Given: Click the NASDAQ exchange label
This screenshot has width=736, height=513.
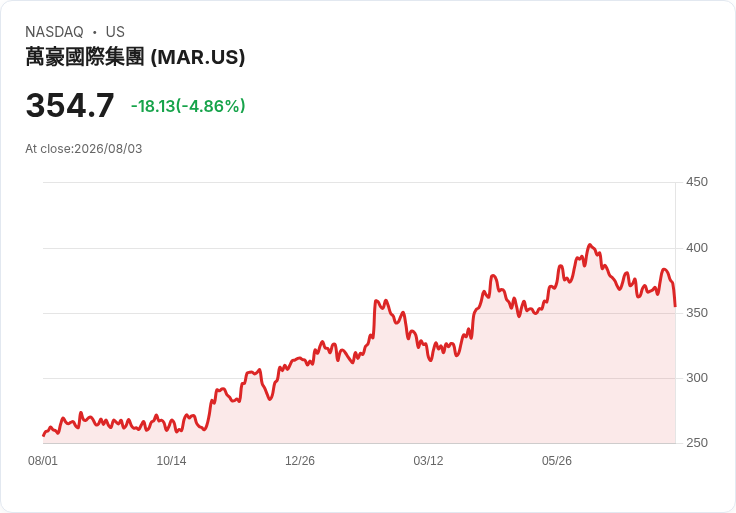Looking at the screenshot, I should [54, 32].
